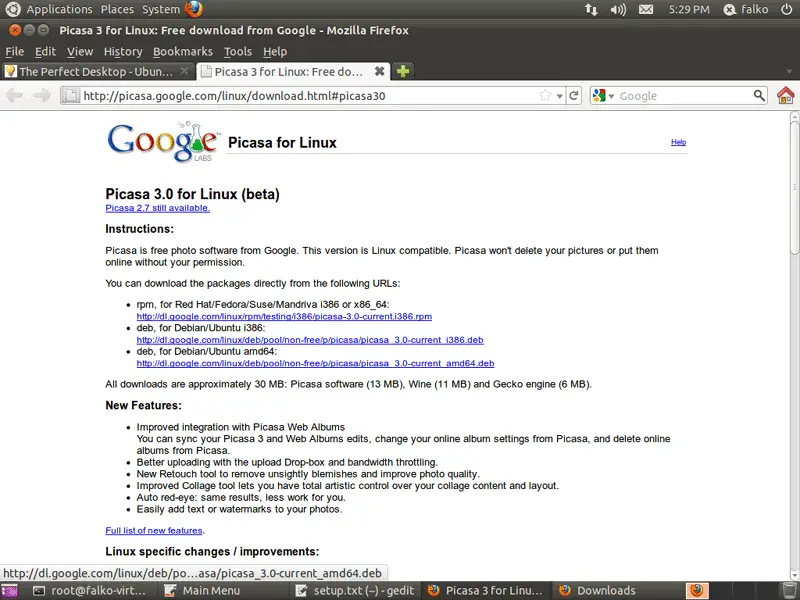Click the "Instructions:" heading
This screenshot has height=600, width=800.
coord(139,229)
